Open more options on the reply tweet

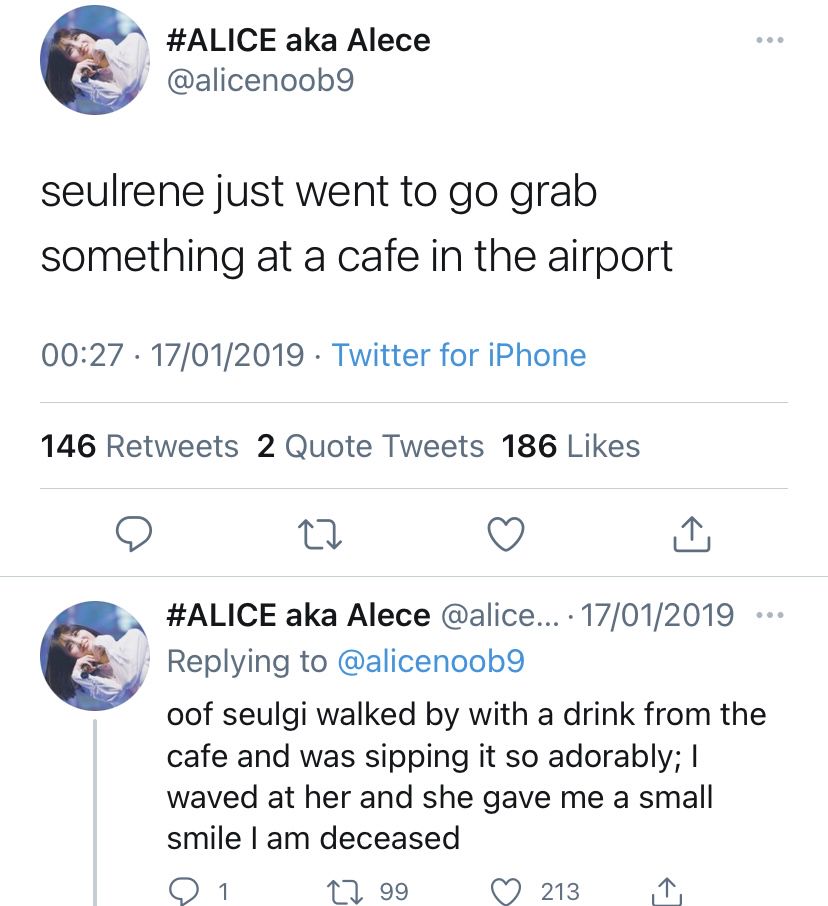(x=769, y=614)
